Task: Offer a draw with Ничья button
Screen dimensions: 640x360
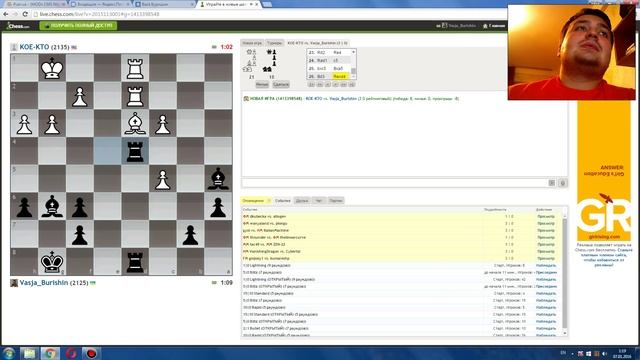Action: point(262,84)
